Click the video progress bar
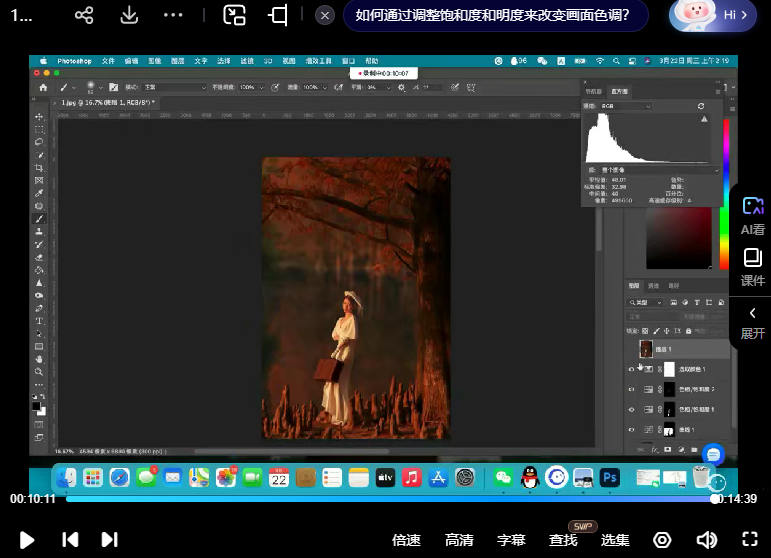The image size is (771, 558). (390, 498)
